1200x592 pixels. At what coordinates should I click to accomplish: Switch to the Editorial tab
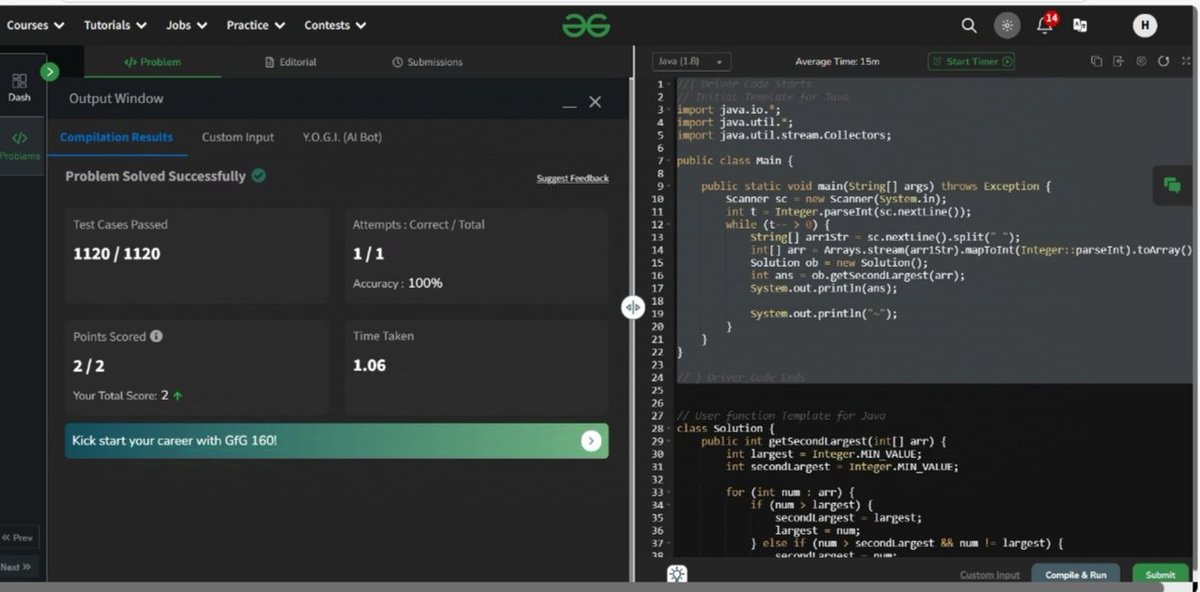(x=291, y=62)
